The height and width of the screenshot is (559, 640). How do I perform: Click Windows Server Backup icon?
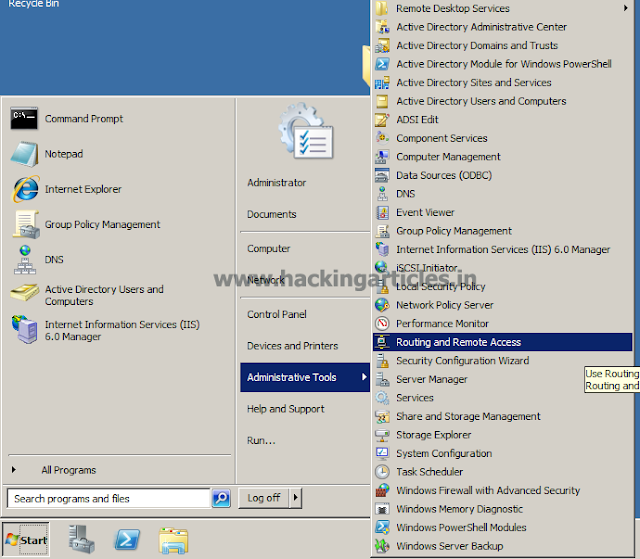pyautogui.click(x=382, y=546)
